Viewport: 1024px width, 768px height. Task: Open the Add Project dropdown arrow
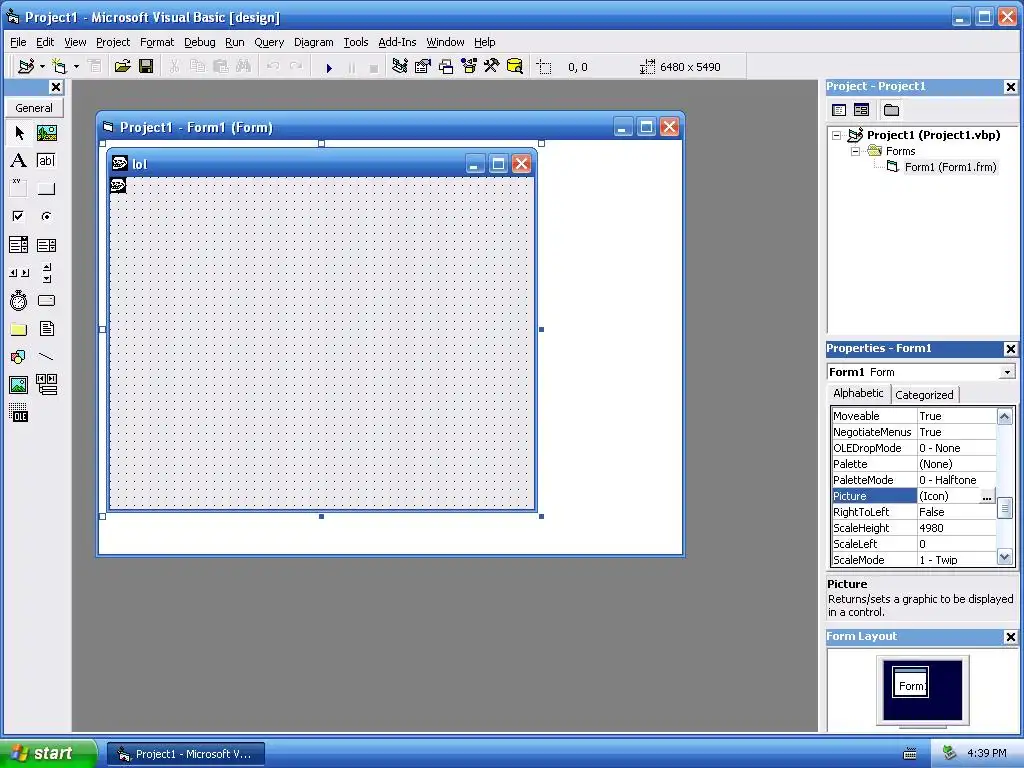(42, 67)
